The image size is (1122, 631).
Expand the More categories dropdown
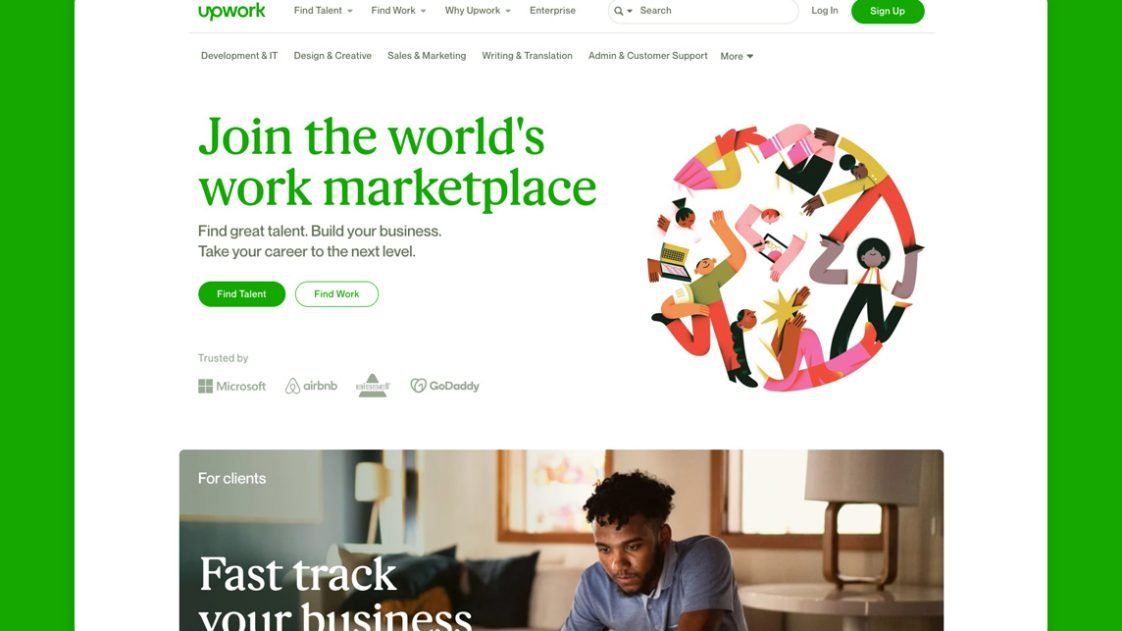tap(736, 56)
